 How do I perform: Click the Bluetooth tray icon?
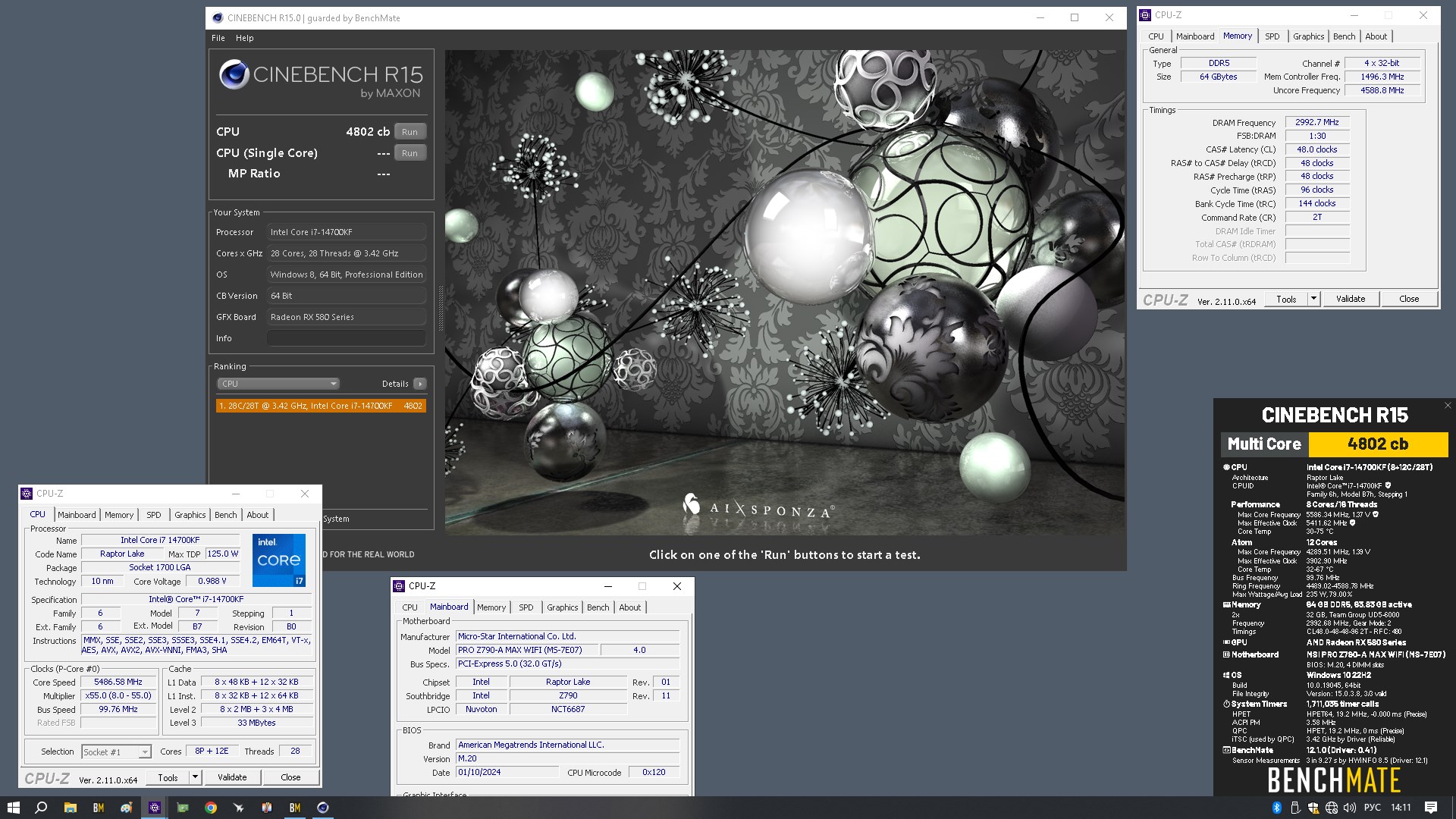tap(1277, 808)
